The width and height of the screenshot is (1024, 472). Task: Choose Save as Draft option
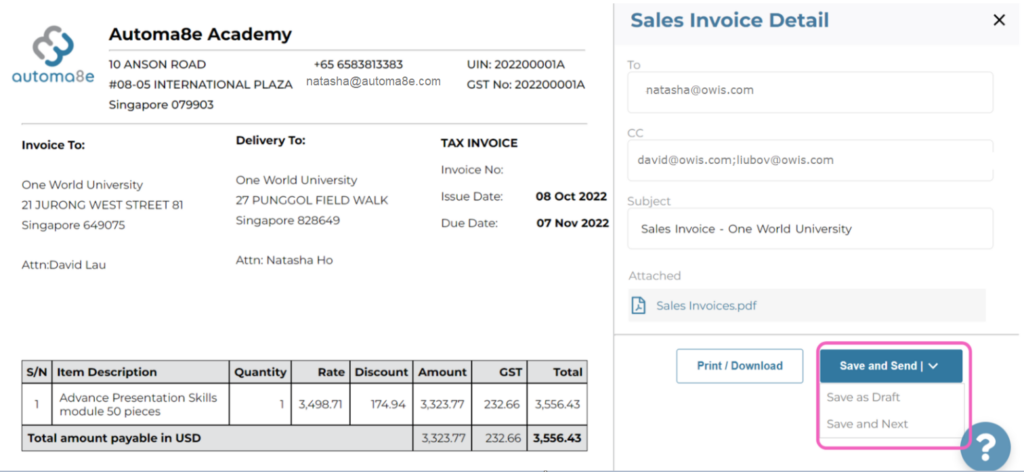(x=863, y=397)
